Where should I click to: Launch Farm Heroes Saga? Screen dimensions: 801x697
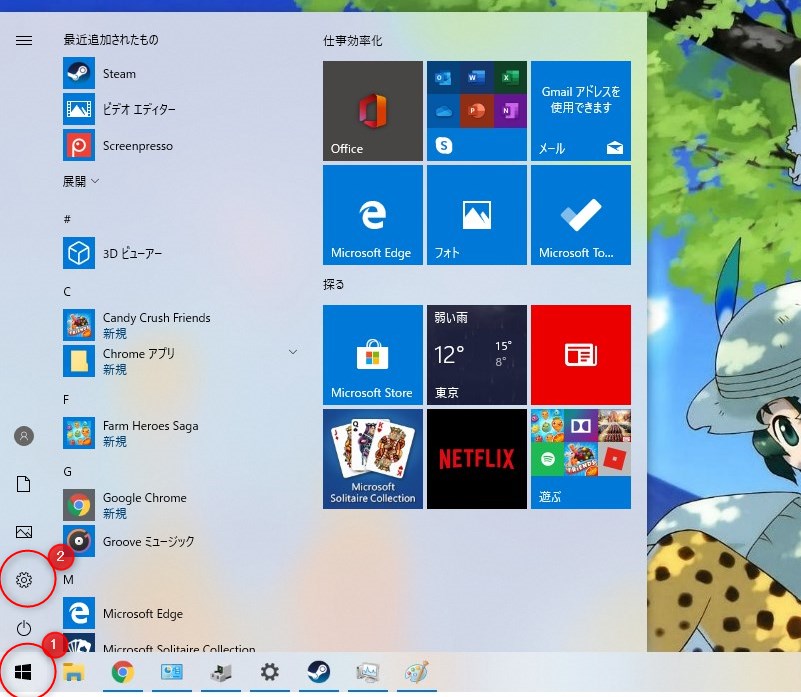[179, 433]
